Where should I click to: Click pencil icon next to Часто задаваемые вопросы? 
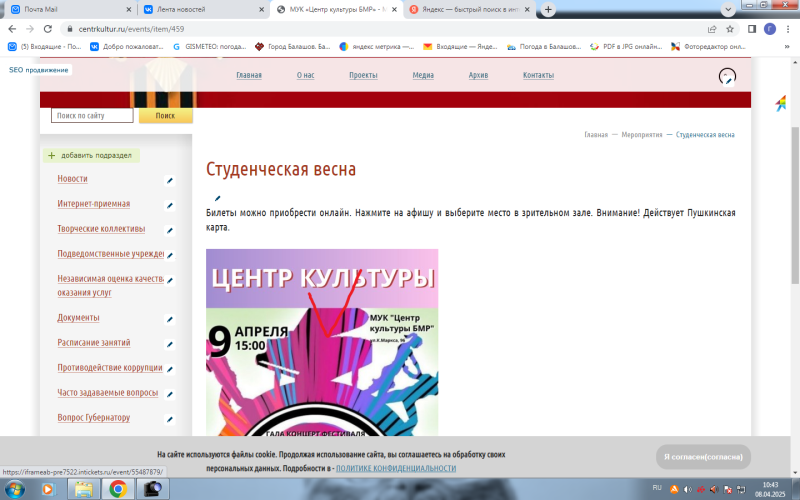coord(170,394)
